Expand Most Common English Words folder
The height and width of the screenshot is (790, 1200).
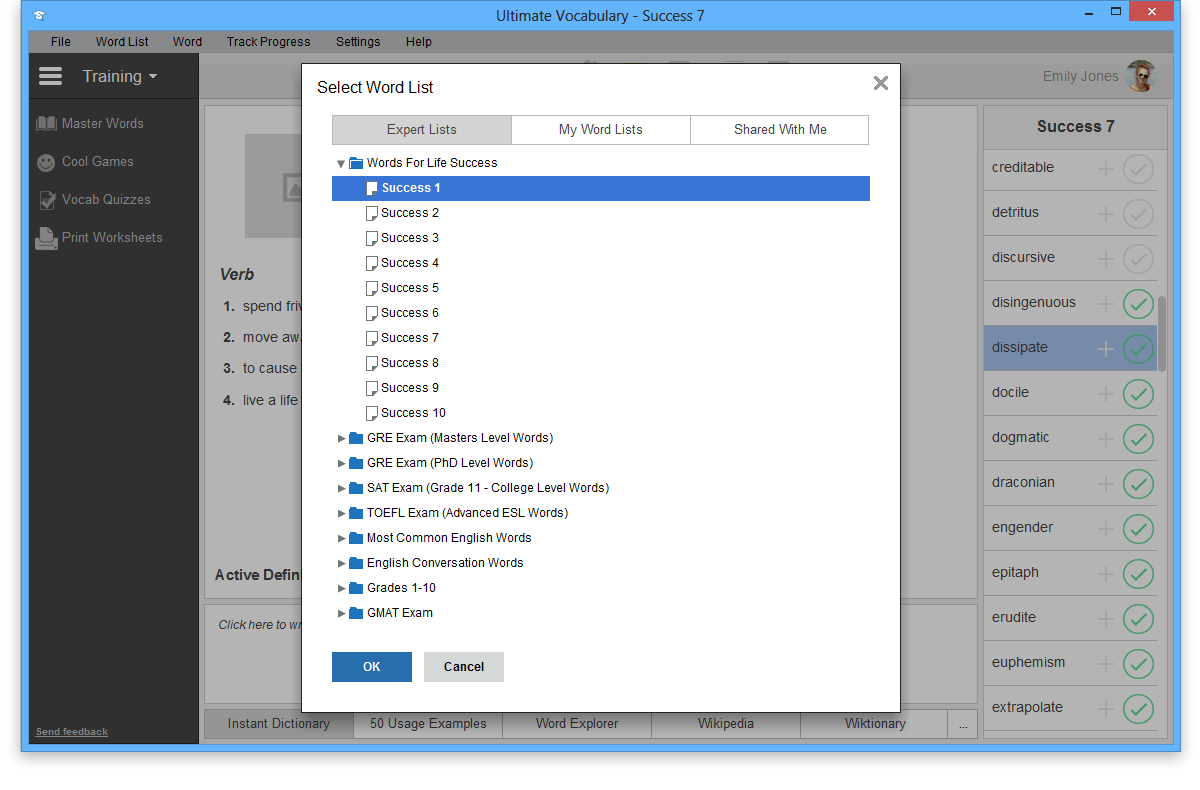click(341, 538)
